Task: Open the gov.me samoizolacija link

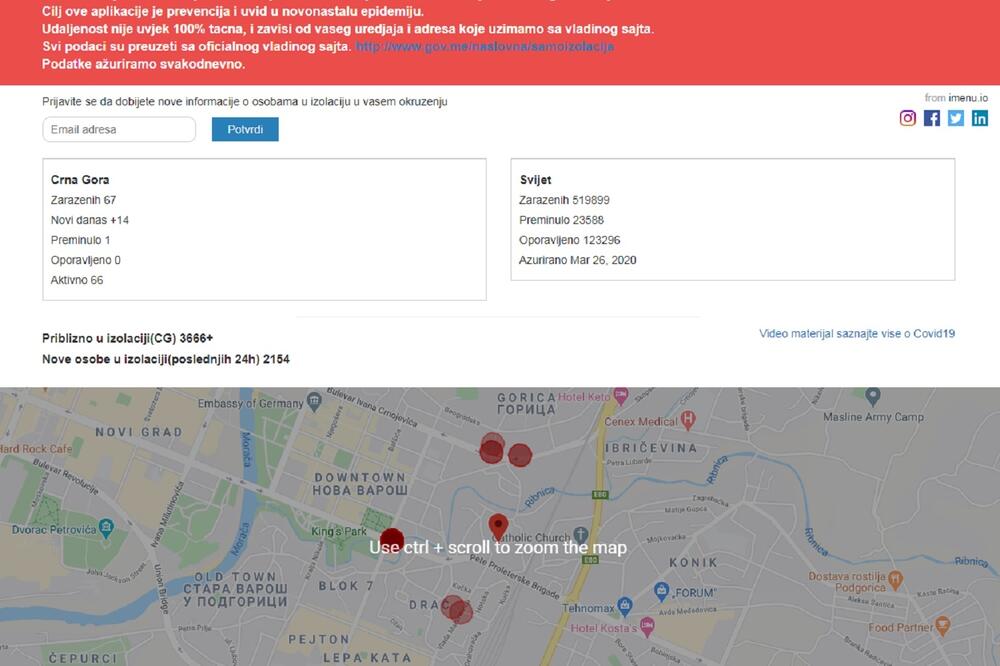Action: click(485, 47)
